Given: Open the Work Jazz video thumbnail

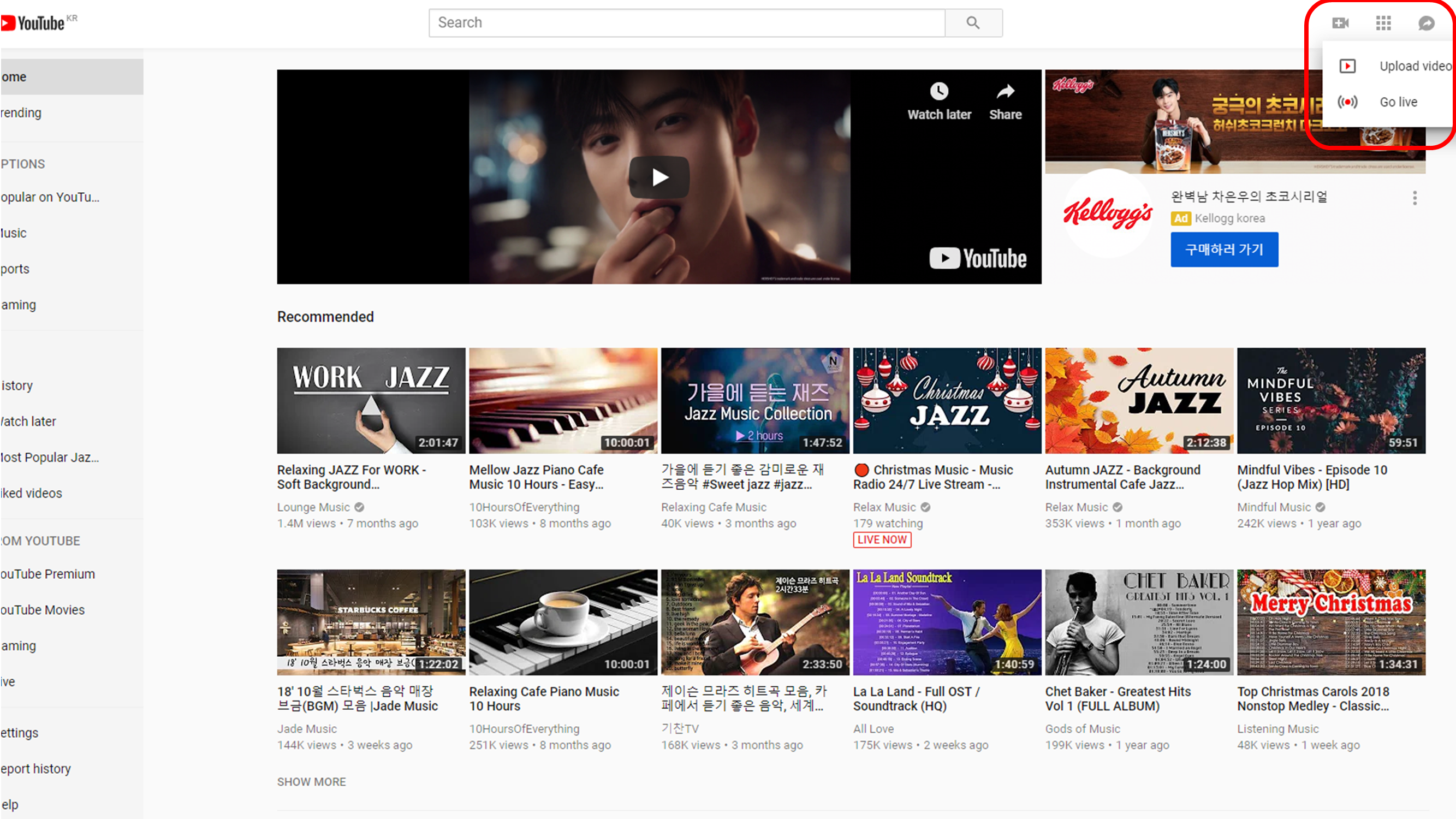Looking at the screenshot, I should 371,400.
